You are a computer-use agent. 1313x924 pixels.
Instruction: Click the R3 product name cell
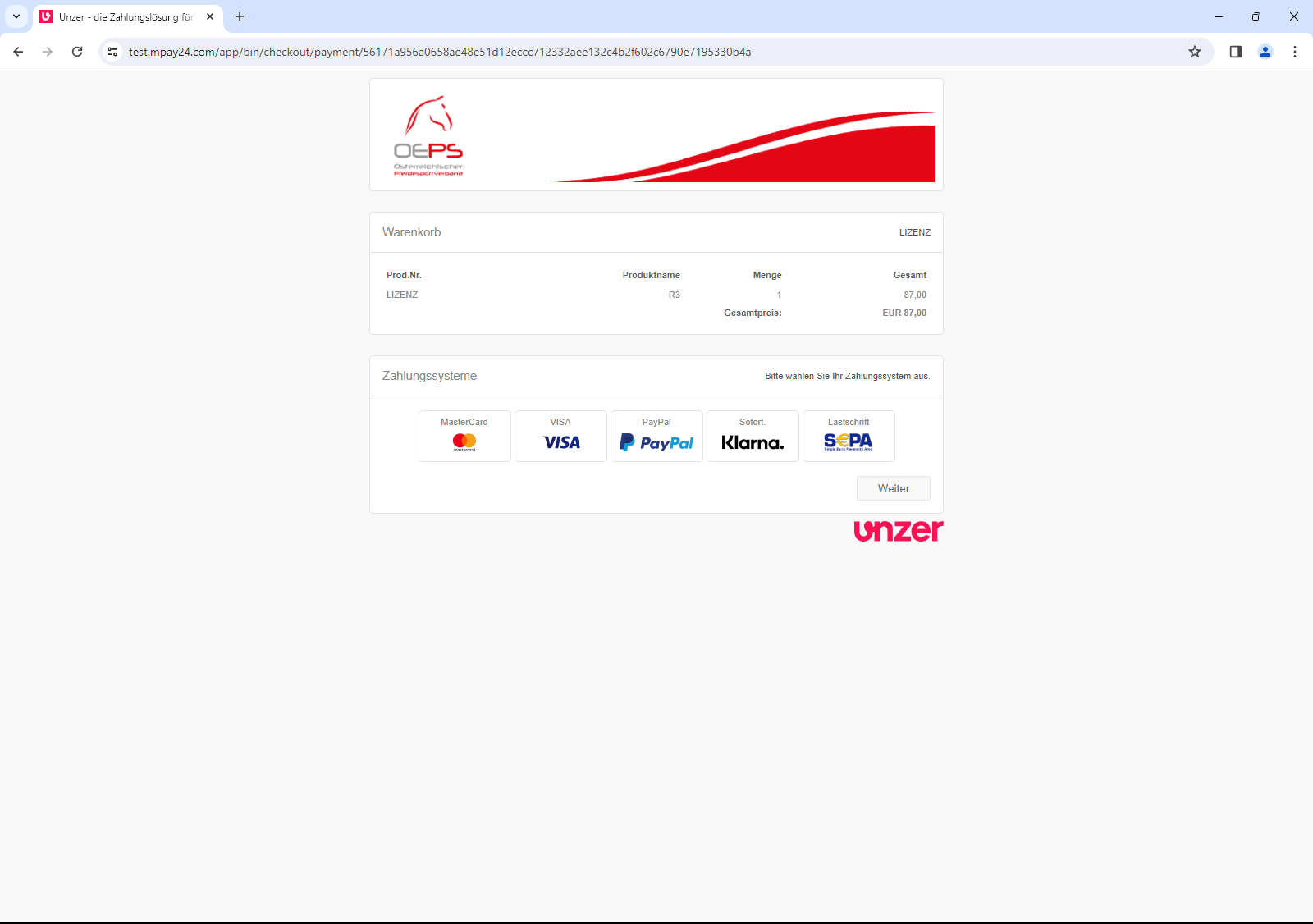[x=675, y=295]
